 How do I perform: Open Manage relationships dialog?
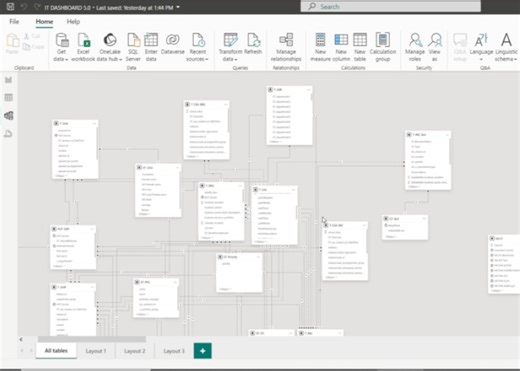286,47
